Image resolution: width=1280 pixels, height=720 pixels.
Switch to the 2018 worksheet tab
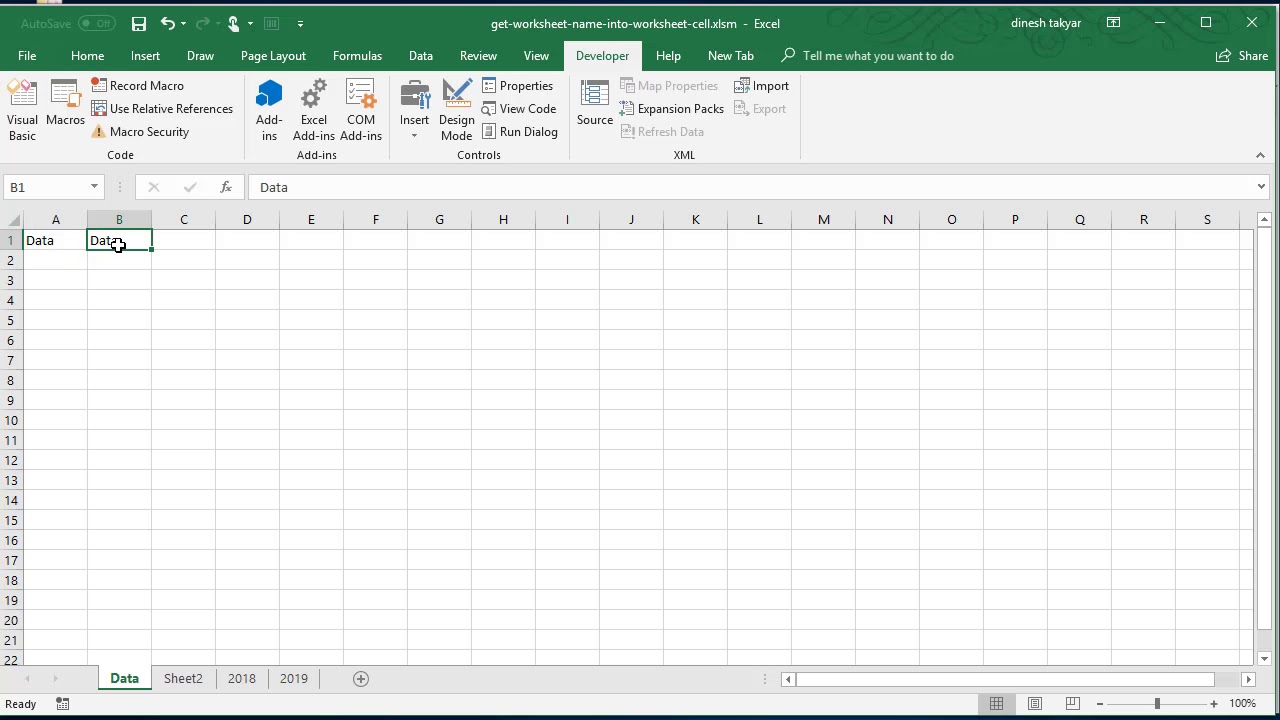[241, 678]
